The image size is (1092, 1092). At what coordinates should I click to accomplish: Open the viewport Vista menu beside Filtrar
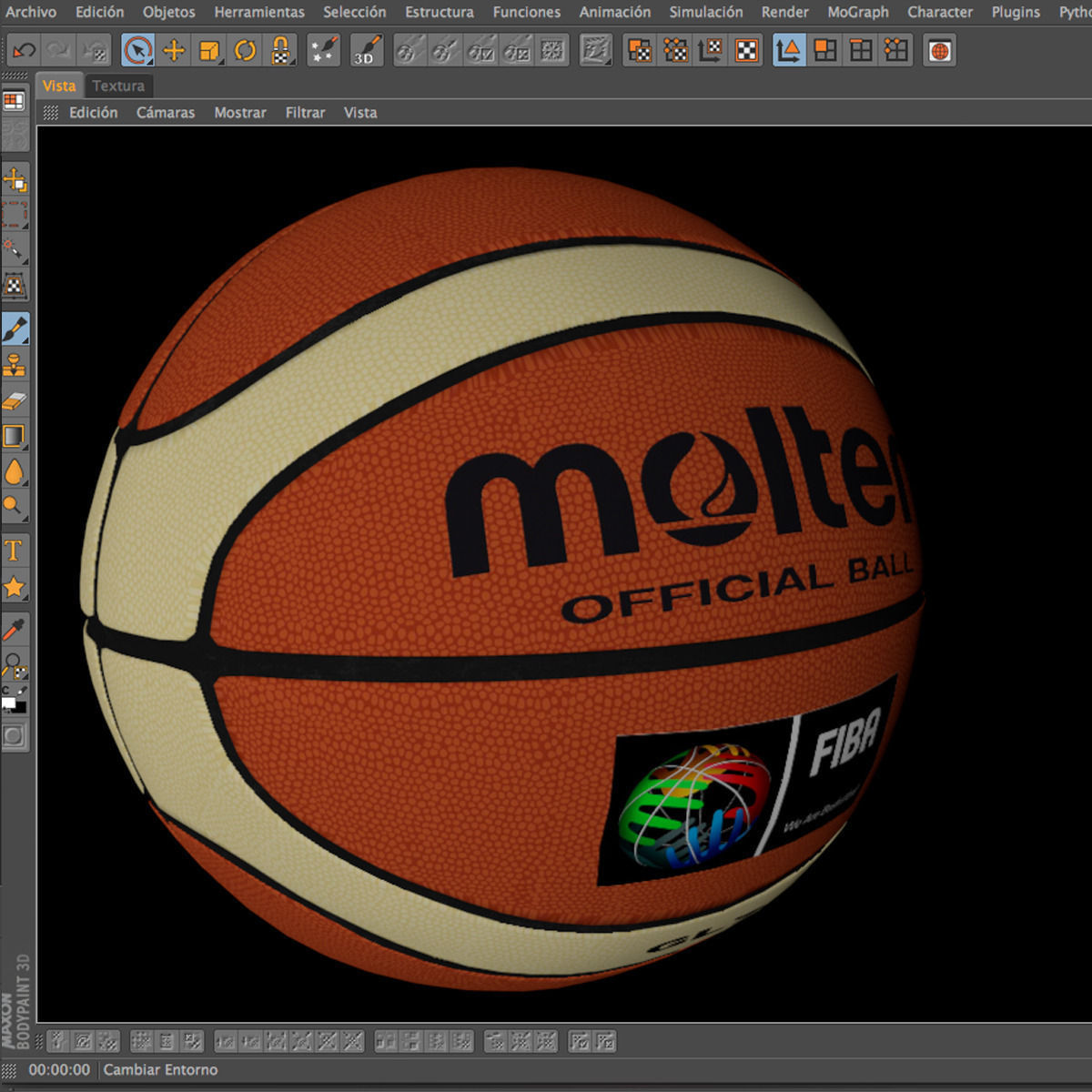click(360, 113)
